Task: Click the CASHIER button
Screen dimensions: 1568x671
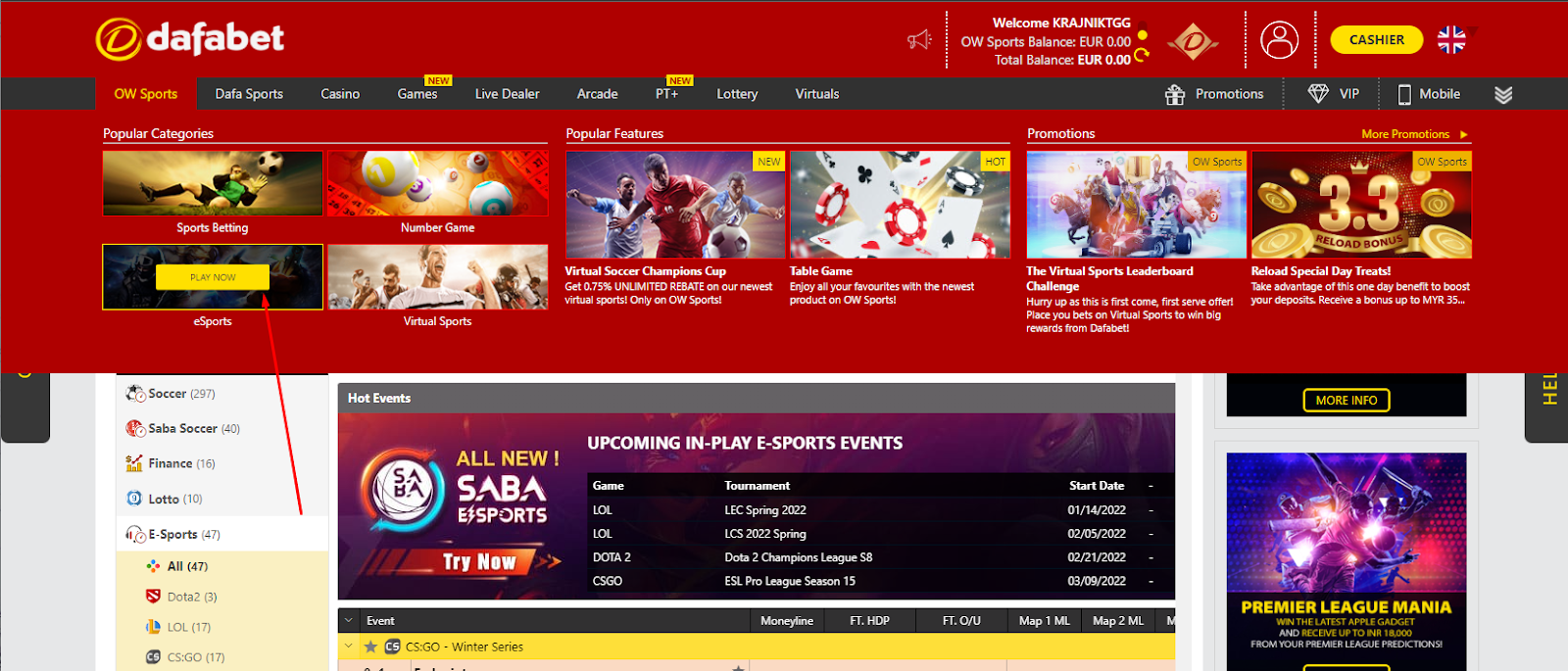Action: [1377, 40]
